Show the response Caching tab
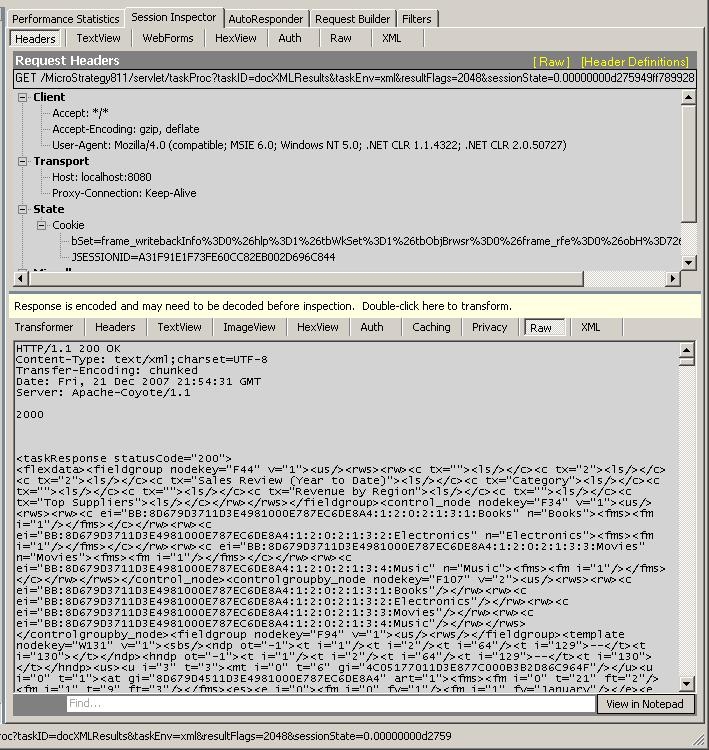Image resolution: width=709 pixels, height=750 pixels. (x=431, y=327)
